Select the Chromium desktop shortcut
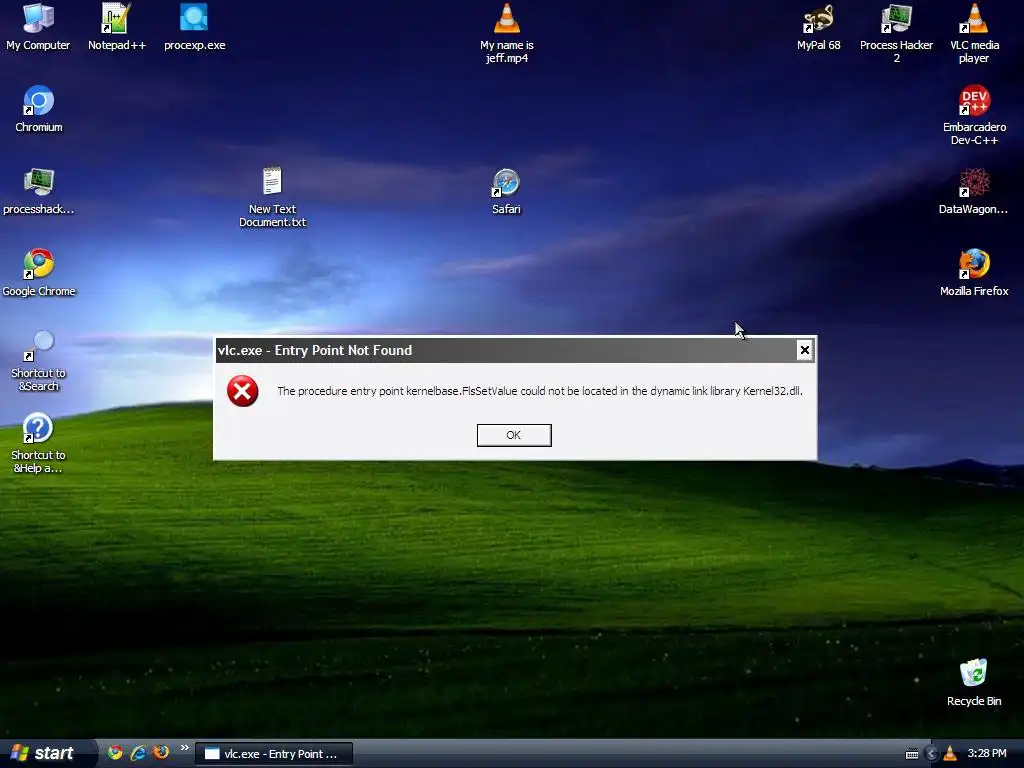This screenshot has width=1024, height=768. (39, 109)
